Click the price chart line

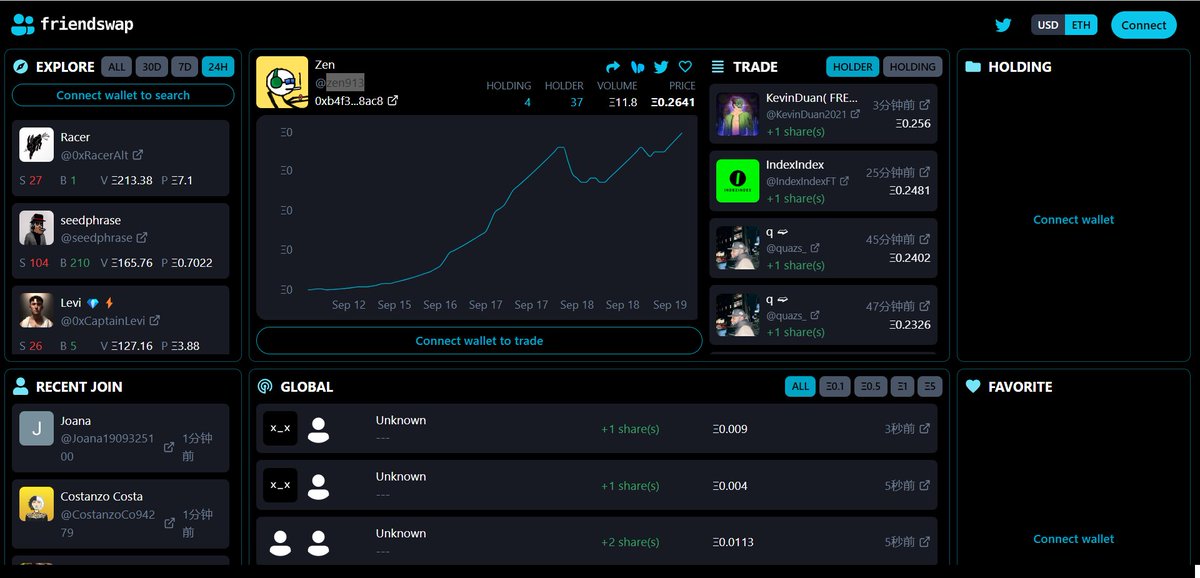[x=495, y=211]
